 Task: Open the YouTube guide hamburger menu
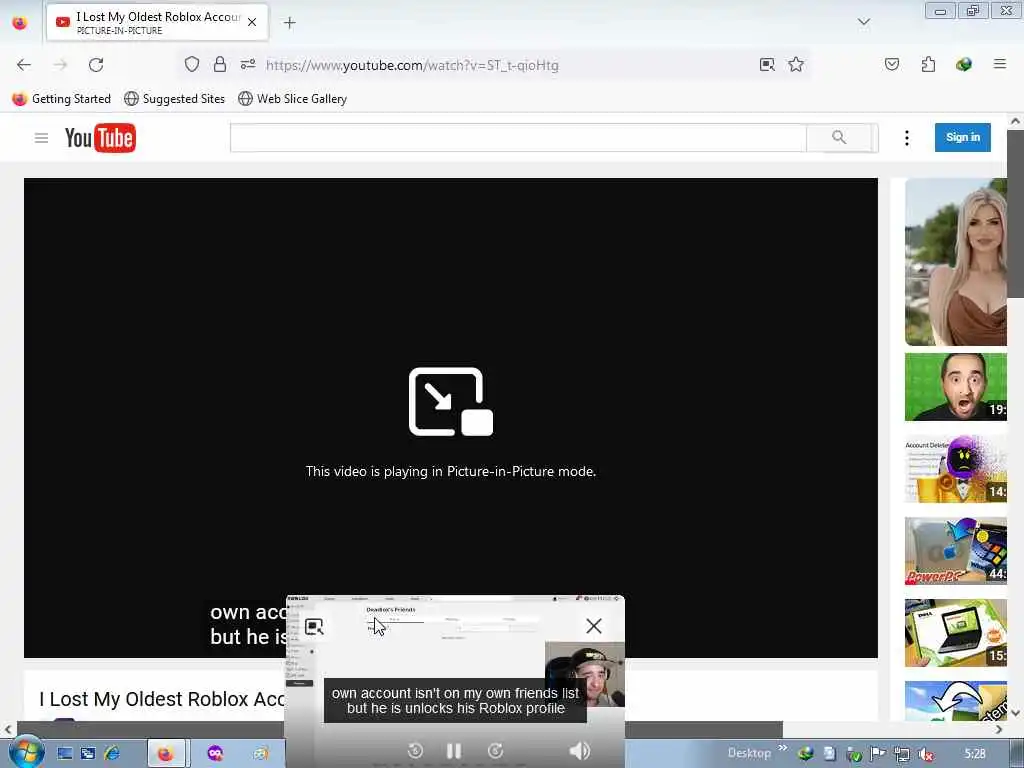[41, 138]
